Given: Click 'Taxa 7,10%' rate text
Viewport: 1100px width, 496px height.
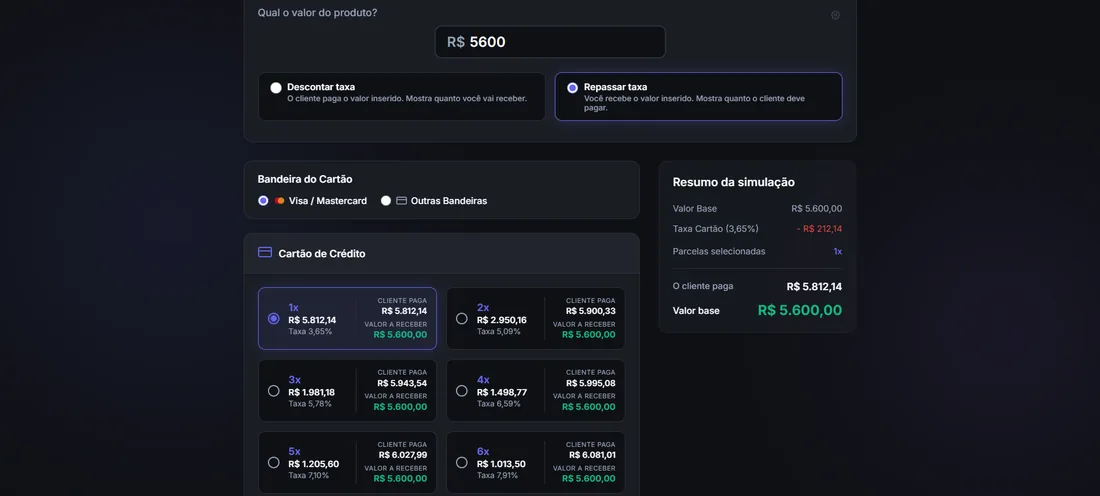Looking at the screenshot, I should click(309, 475).
